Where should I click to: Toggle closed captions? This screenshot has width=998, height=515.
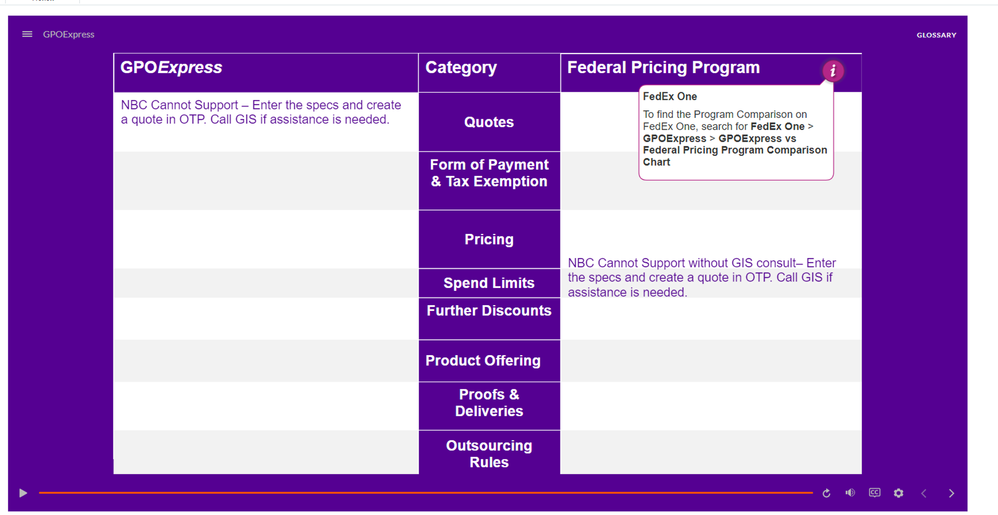(x=874, y=493)
